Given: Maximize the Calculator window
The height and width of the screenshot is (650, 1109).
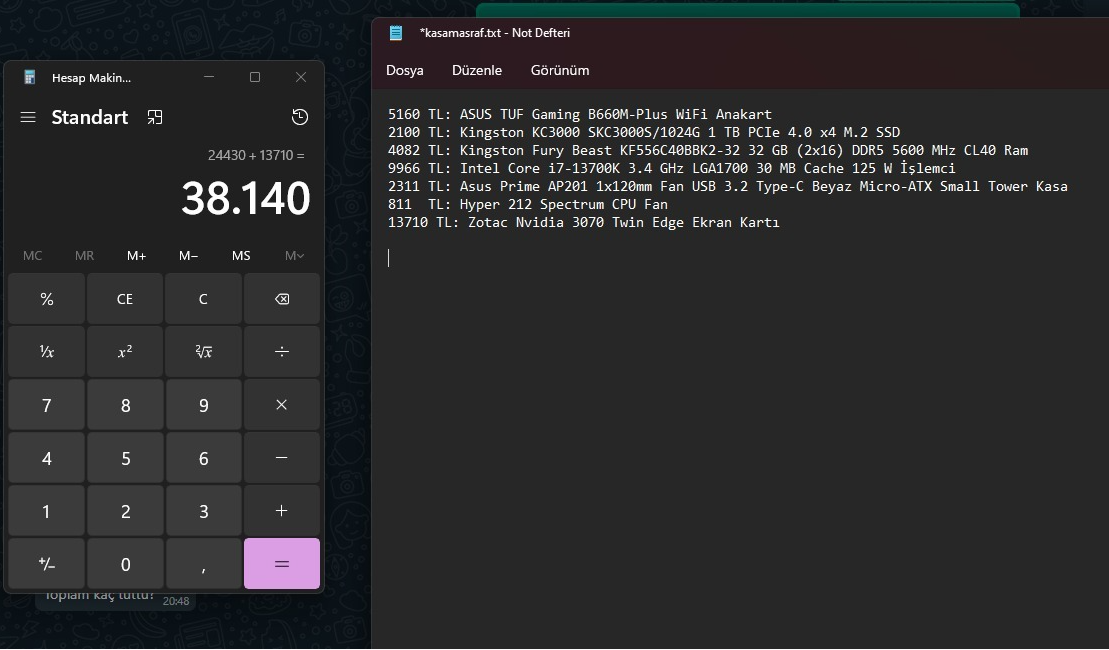Looking at the screenshot, I should point(255,77).
